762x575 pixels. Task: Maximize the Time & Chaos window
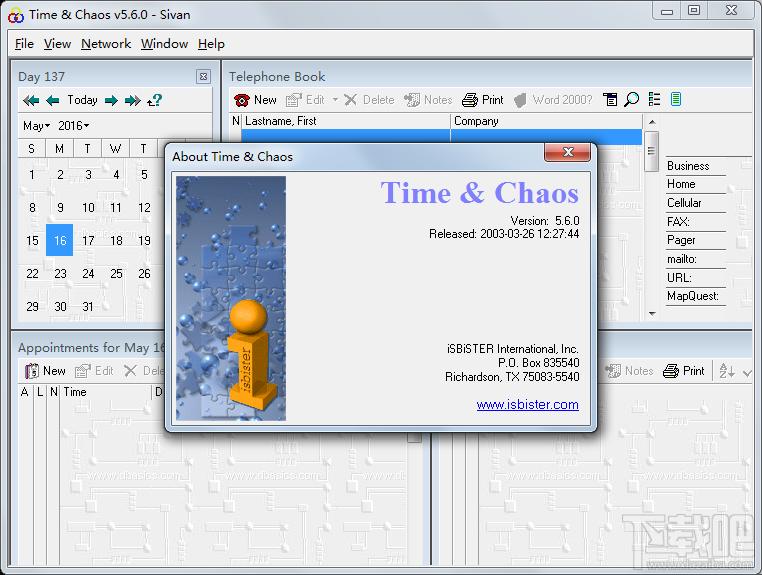pos(694,11)
